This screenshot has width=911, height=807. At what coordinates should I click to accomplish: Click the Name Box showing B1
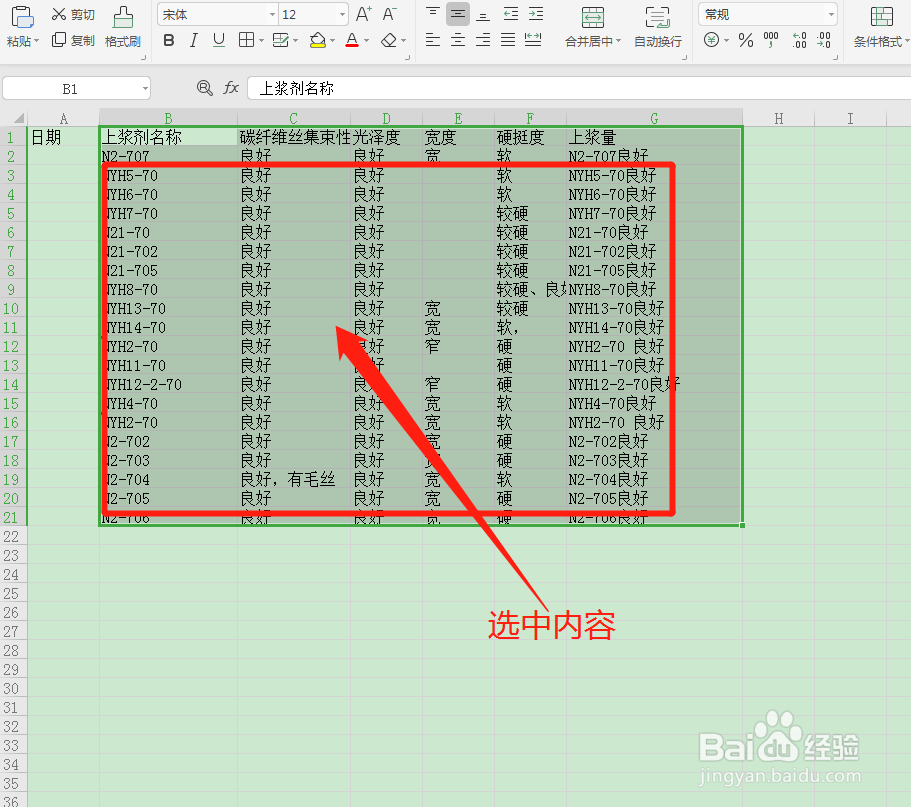[70, 88]
